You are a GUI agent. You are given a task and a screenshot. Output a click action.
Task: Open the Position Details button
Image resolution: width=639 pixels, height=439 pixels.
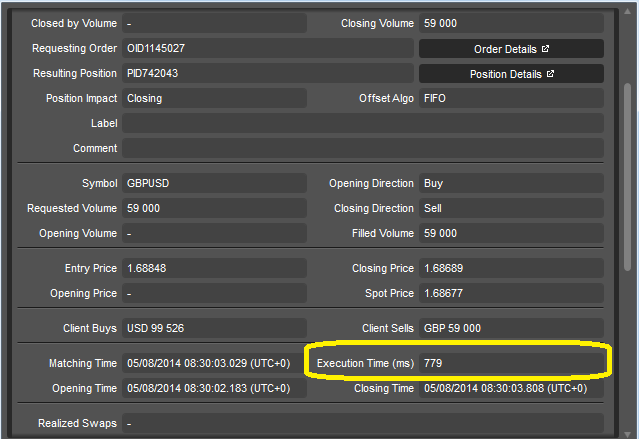pos(511,74)
